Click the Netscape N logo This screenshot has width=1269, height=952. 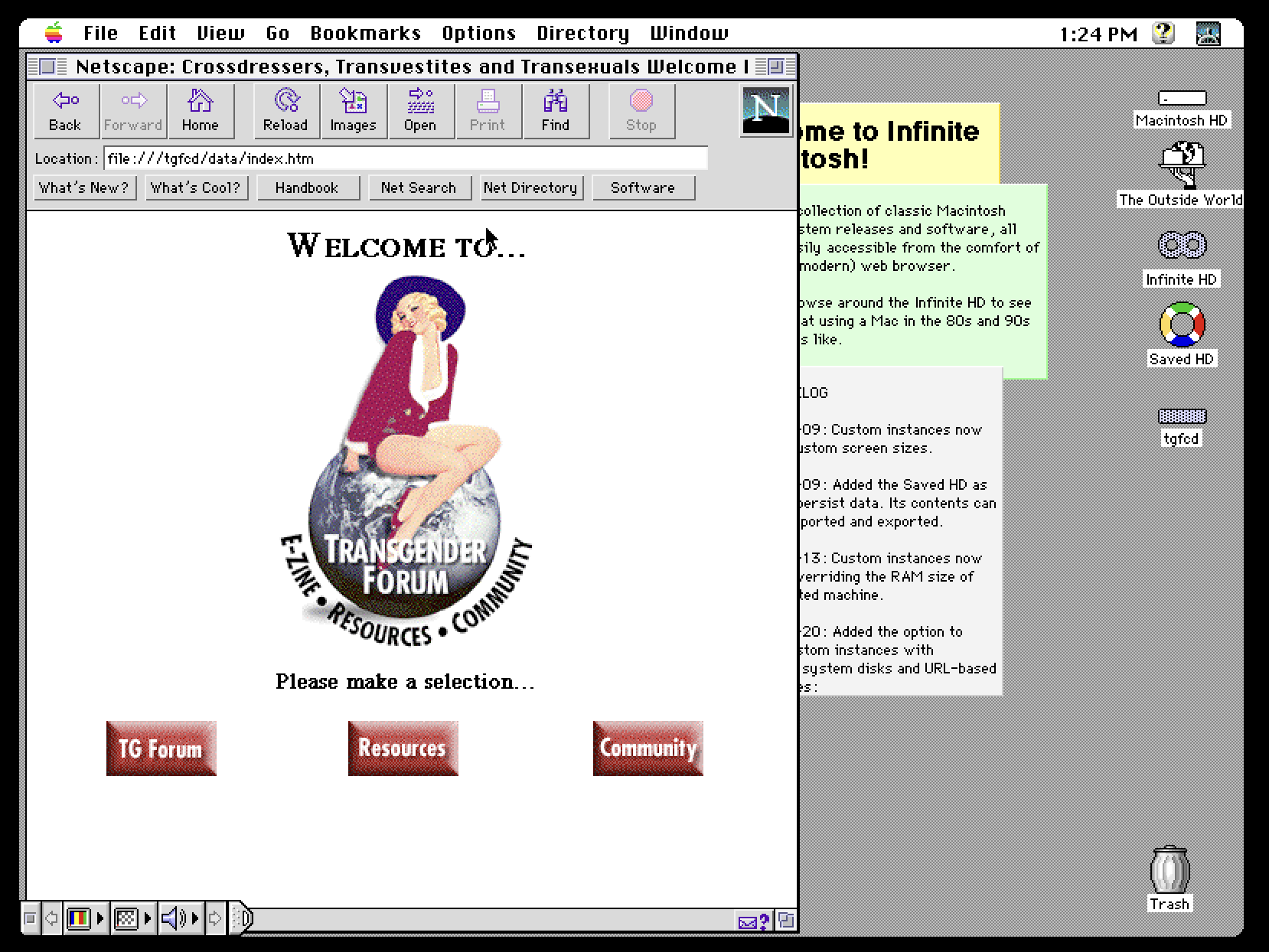click(765, 111)
